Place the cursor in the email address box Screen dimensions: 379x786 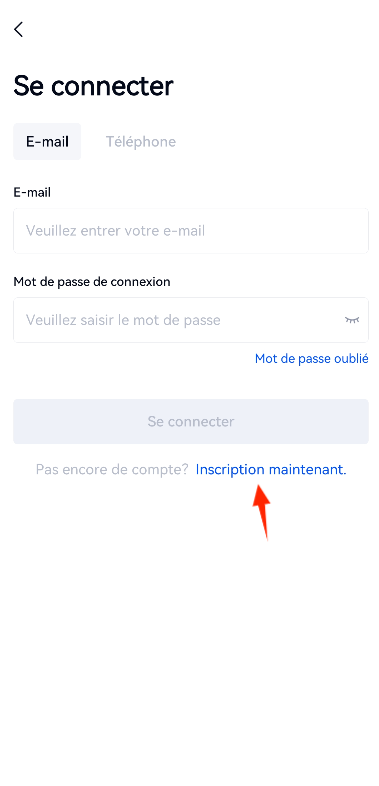click(x=191, y=231)
